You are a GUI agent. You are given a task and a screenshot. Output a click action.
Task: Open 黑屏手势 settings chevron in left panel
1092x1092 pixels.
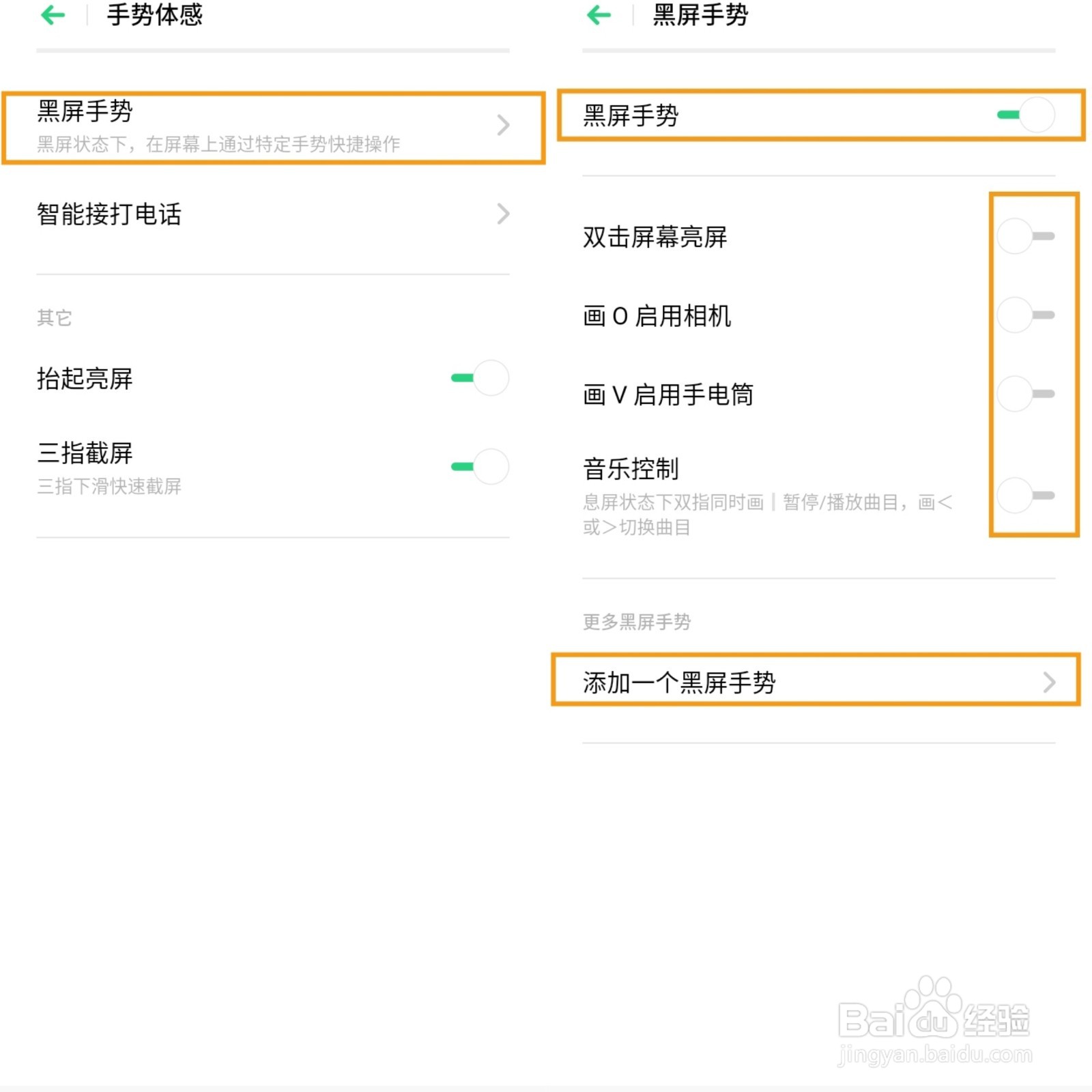click(503, 125)
